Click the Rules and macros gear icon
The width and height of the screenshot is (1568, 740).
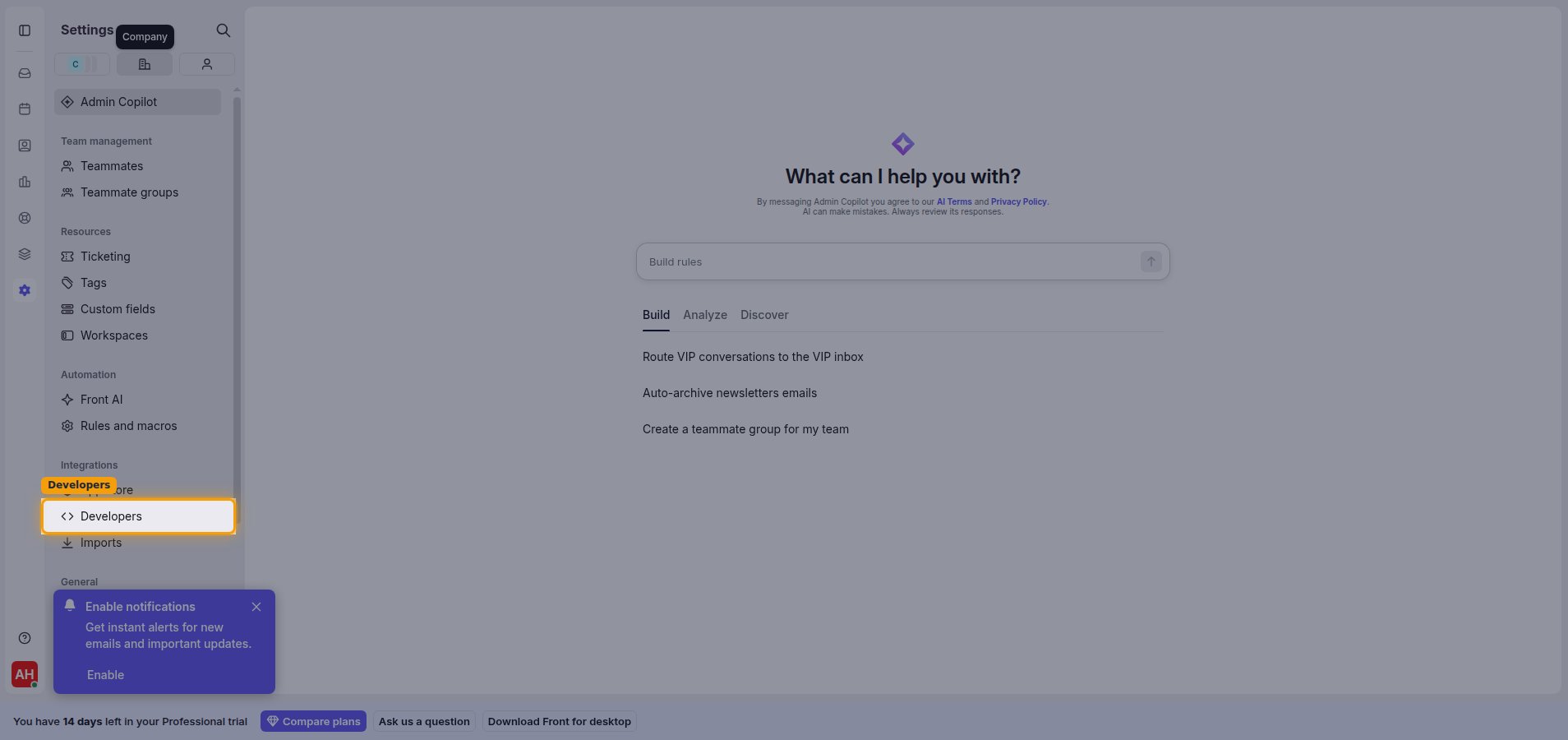coord(67,426)
